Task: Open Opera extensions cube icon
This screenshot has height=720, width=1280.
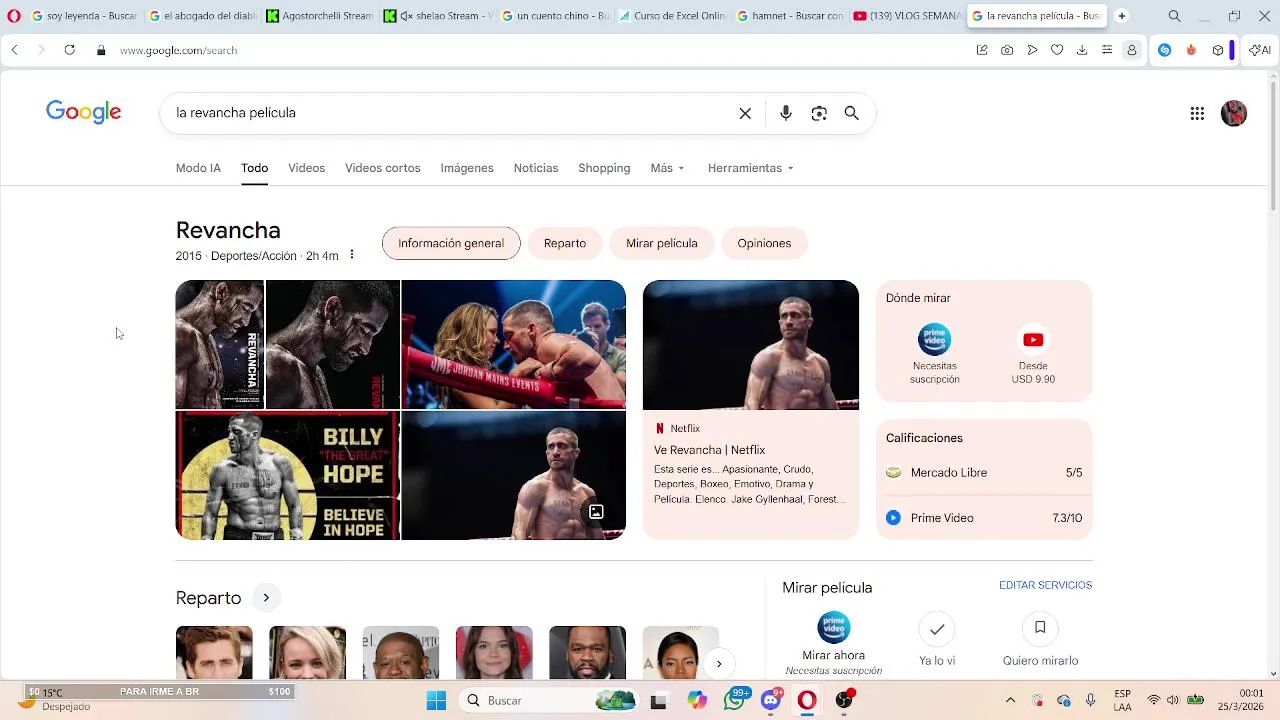Action: (x=1217, y=50)
